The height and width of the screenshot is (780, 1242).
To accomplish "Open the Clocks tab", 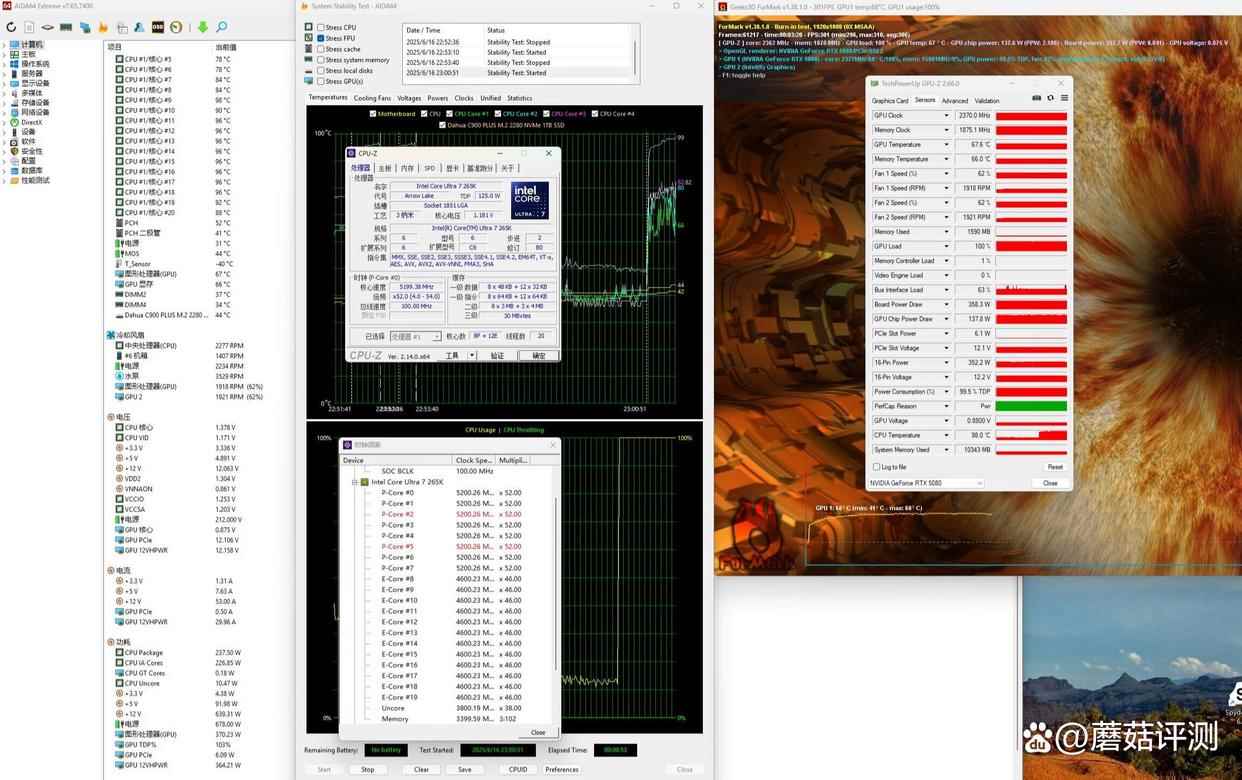I will pyautogui.click(x=464, y=98).
